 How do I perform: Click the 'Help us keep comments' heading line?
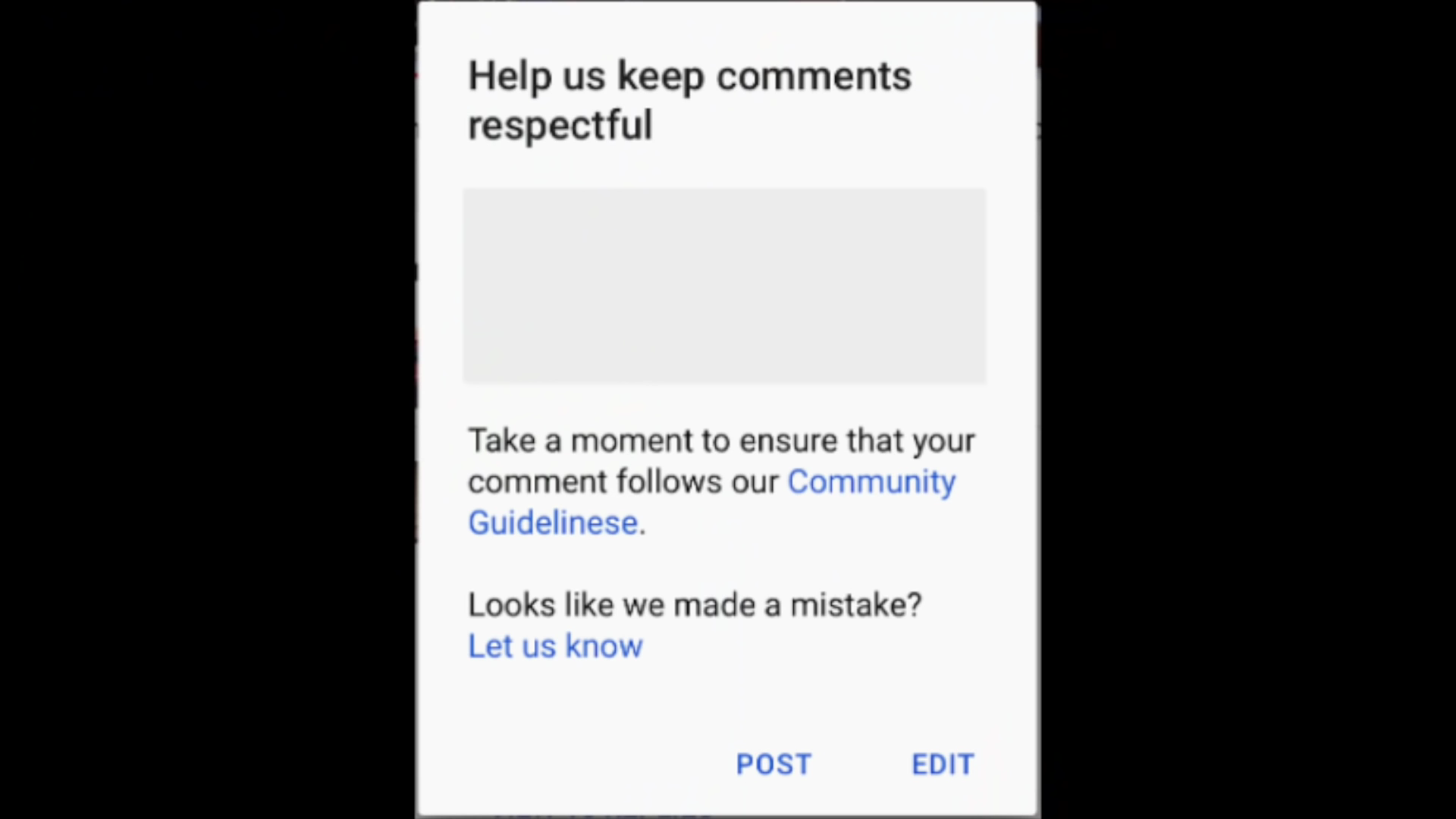689,77
